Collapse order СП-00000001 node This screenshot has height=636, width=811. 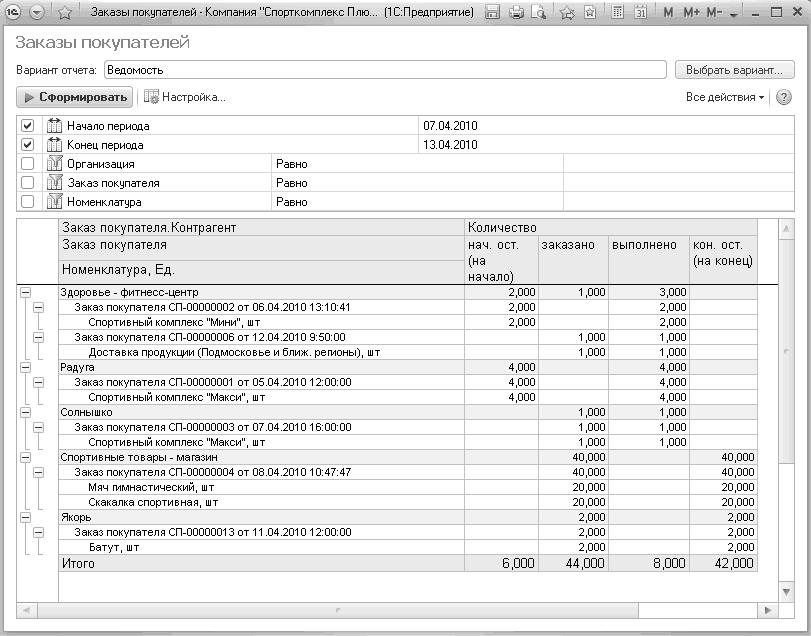click(38, 382)
